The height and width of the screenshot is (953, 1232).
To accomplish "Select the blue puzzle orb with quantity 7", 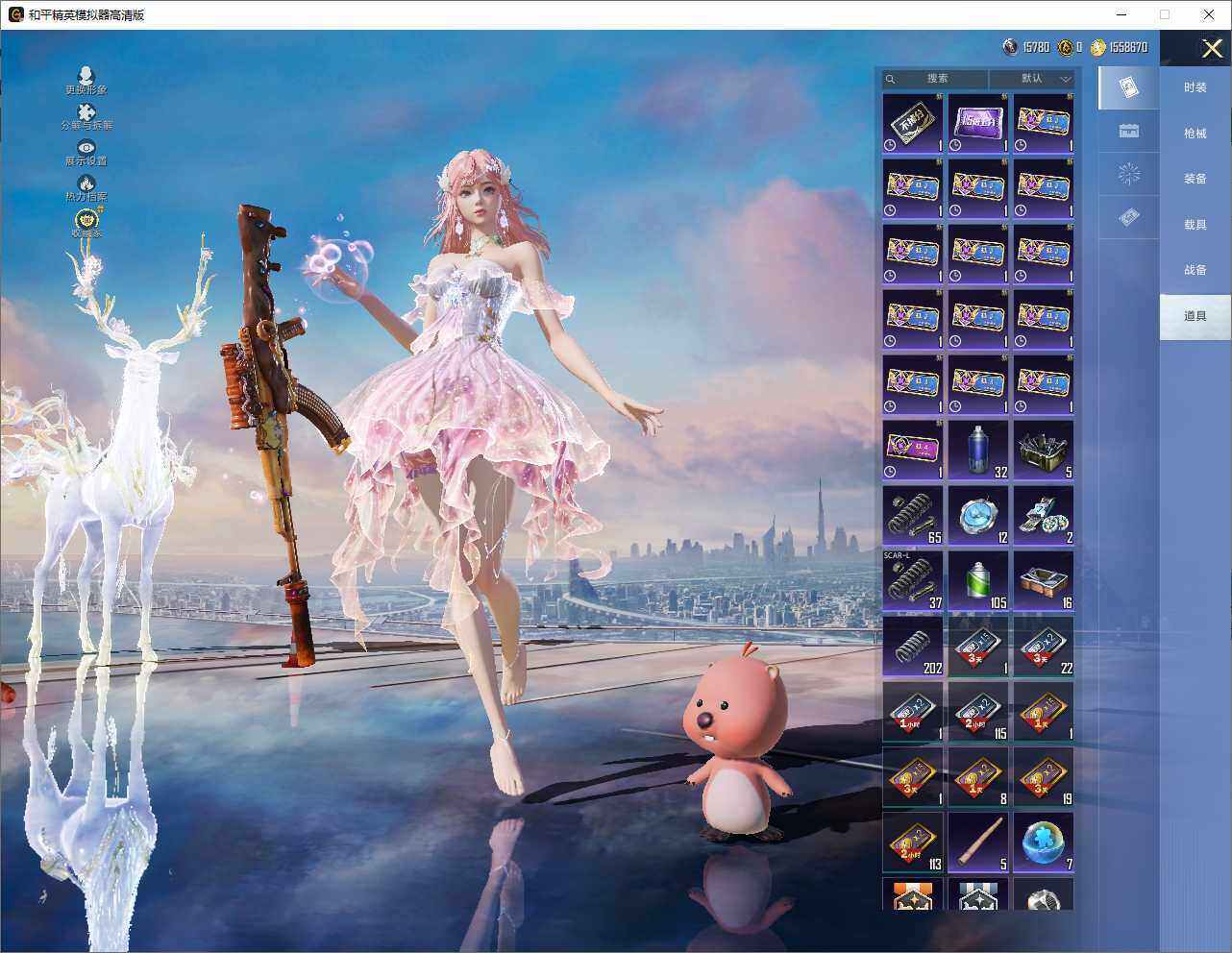I will click(x=1044, y=843).
